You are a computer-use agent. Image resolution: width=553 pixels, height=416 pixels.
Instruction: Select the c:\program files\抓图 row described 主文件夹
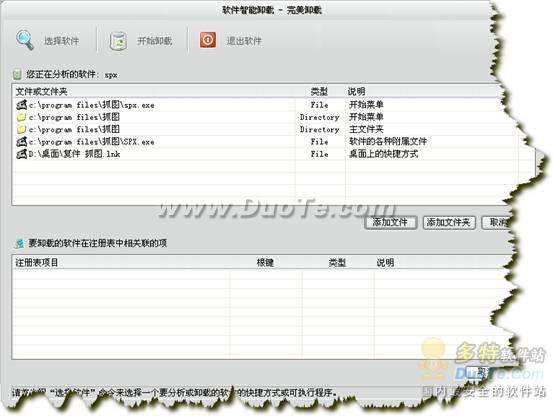[x=261, y=129]
